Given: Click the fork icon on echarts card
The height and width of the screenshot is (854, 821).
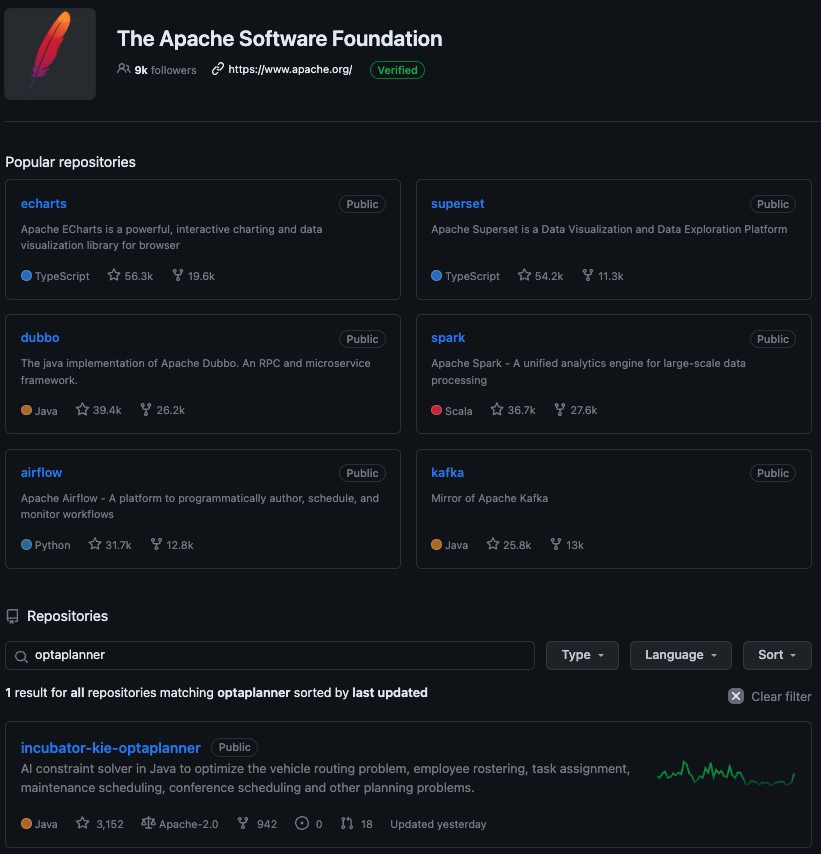Looking at the screenshot, I should pyautogui.click(x=178, y=275).
